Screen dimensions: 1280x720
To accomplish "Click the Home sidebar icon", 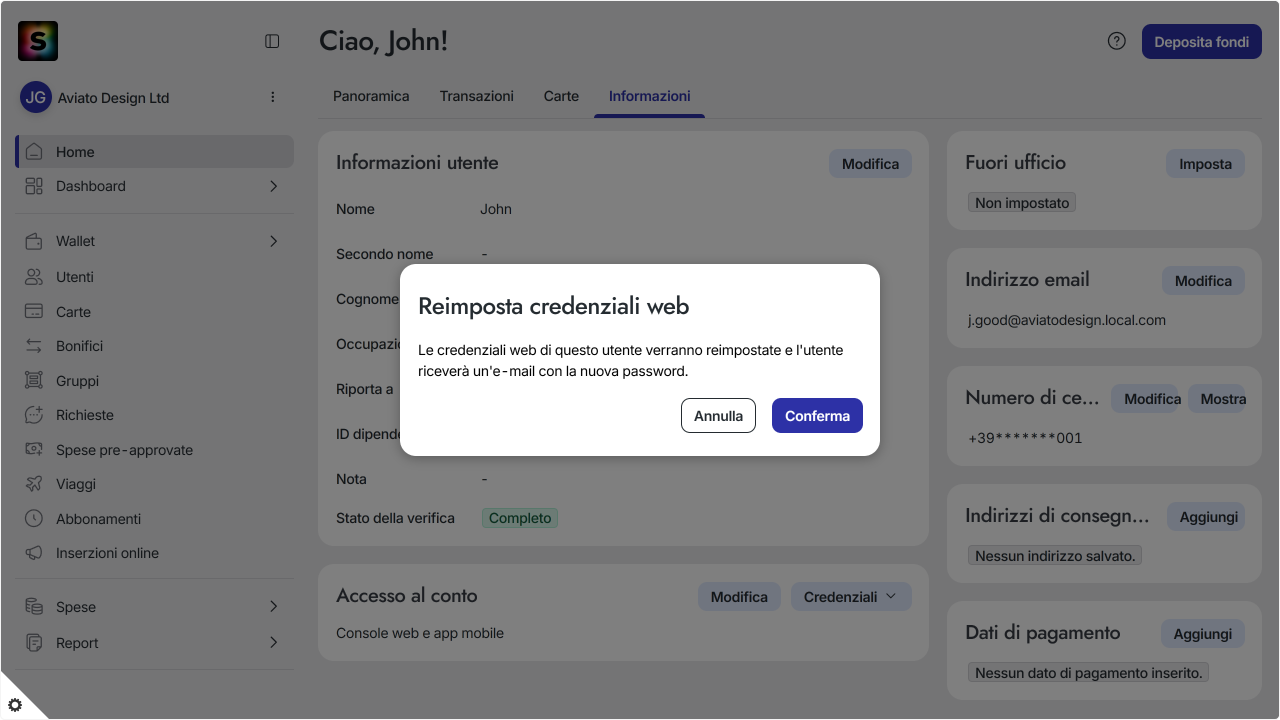I will 34,152.
